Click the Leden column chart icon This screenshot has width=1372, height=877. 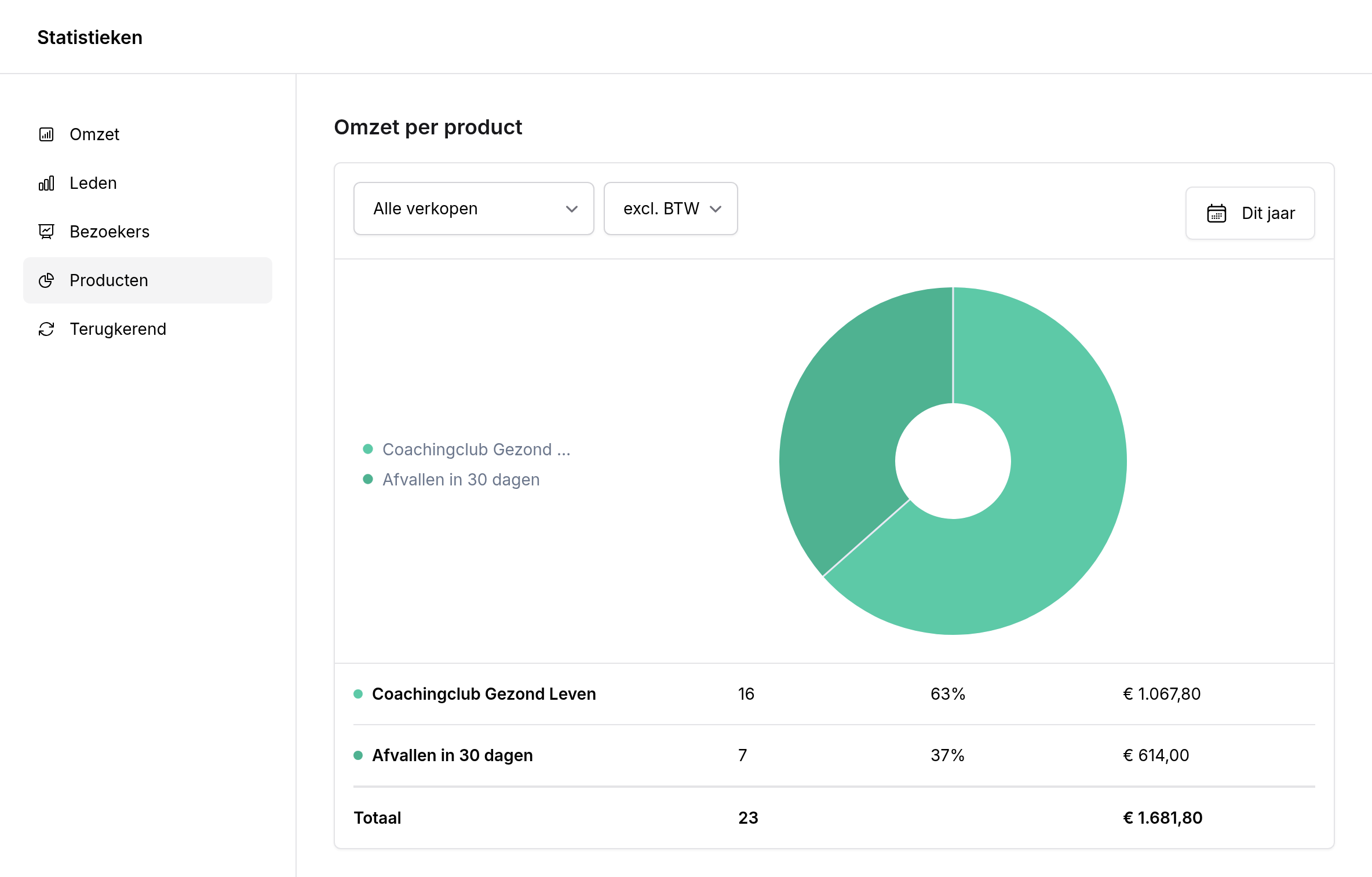point(46,183)
